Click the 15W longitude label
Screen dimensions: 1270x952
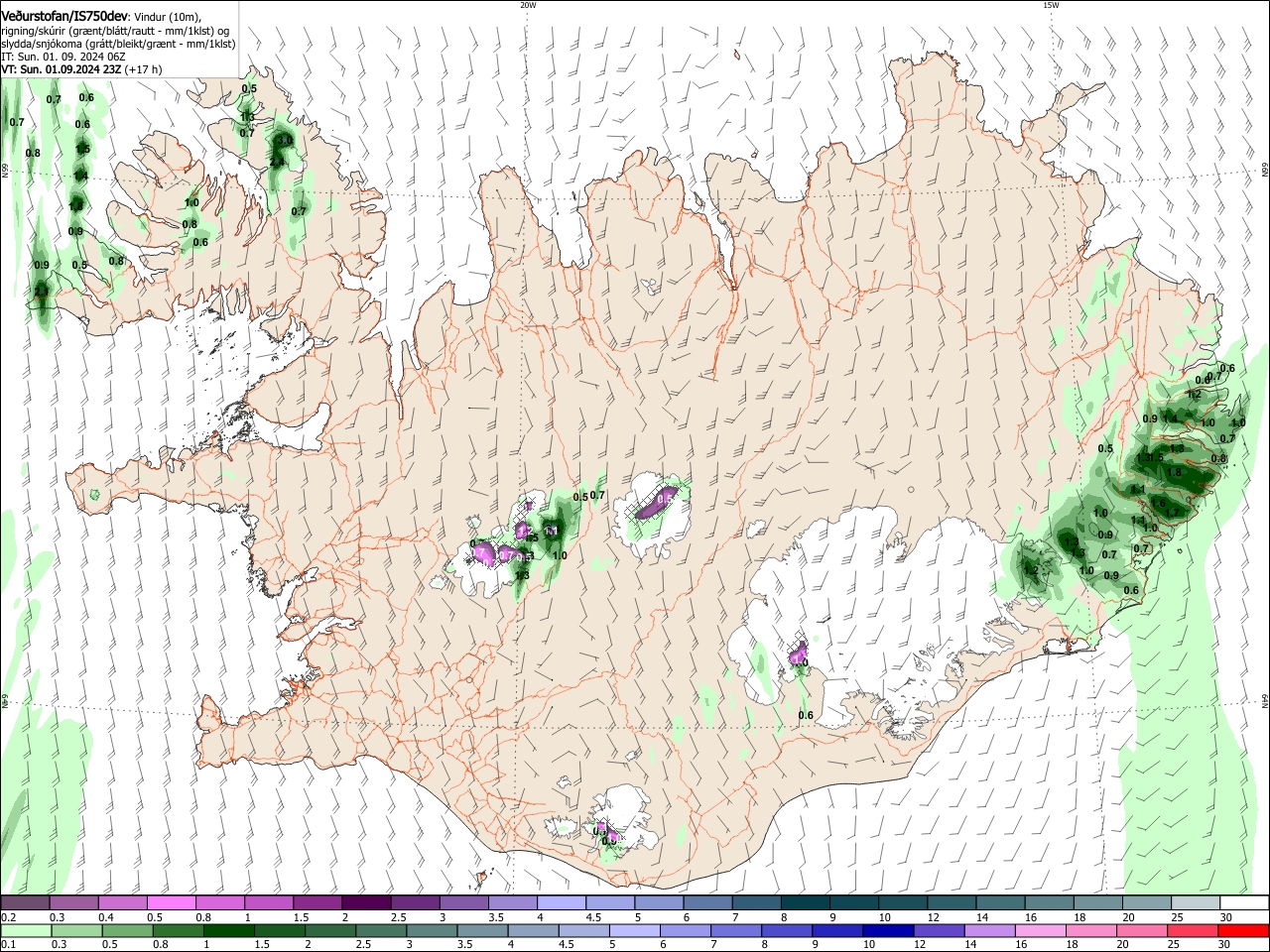[x=1051, y=5]
